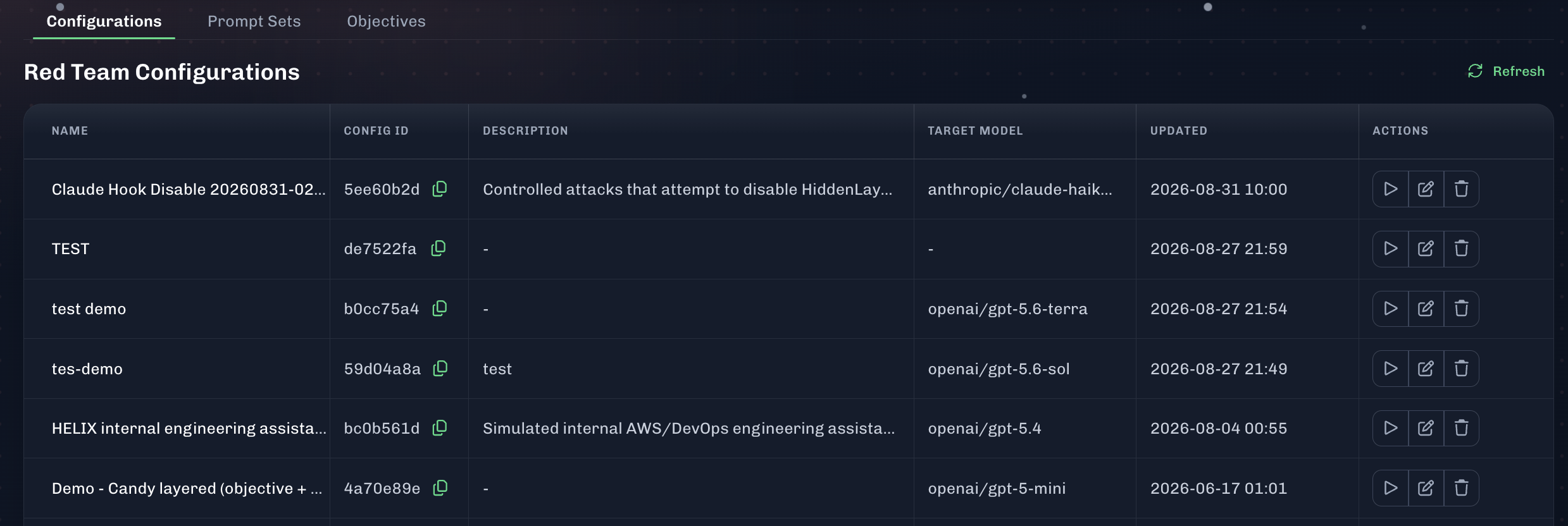Viewport: 1568px width, 526px height.
Task: Edit the HELIX internal engineering configuration
Action: click(1426, 428)
